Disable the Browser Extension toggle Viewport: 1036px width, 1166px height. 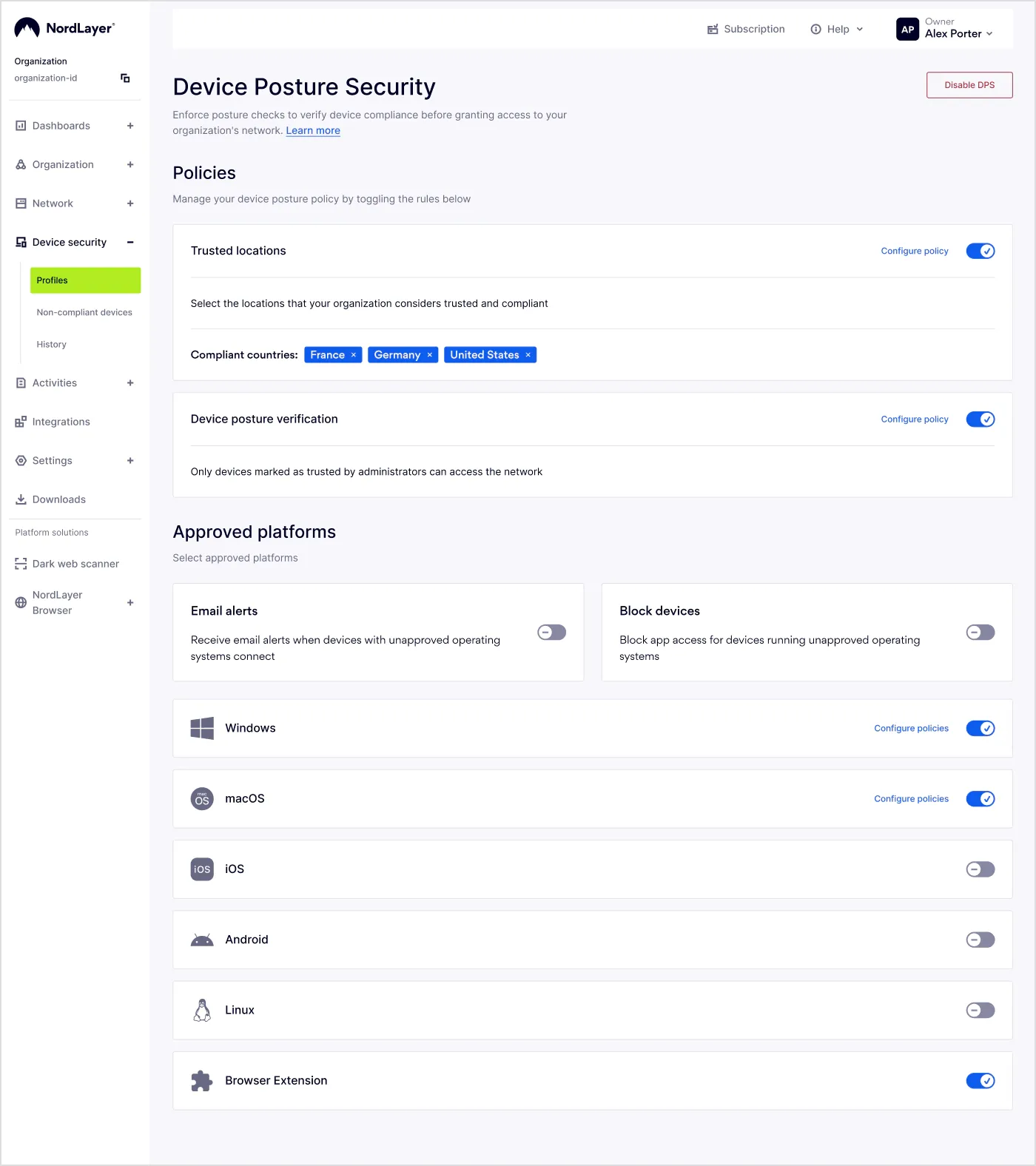click(x=980, y=1081)
